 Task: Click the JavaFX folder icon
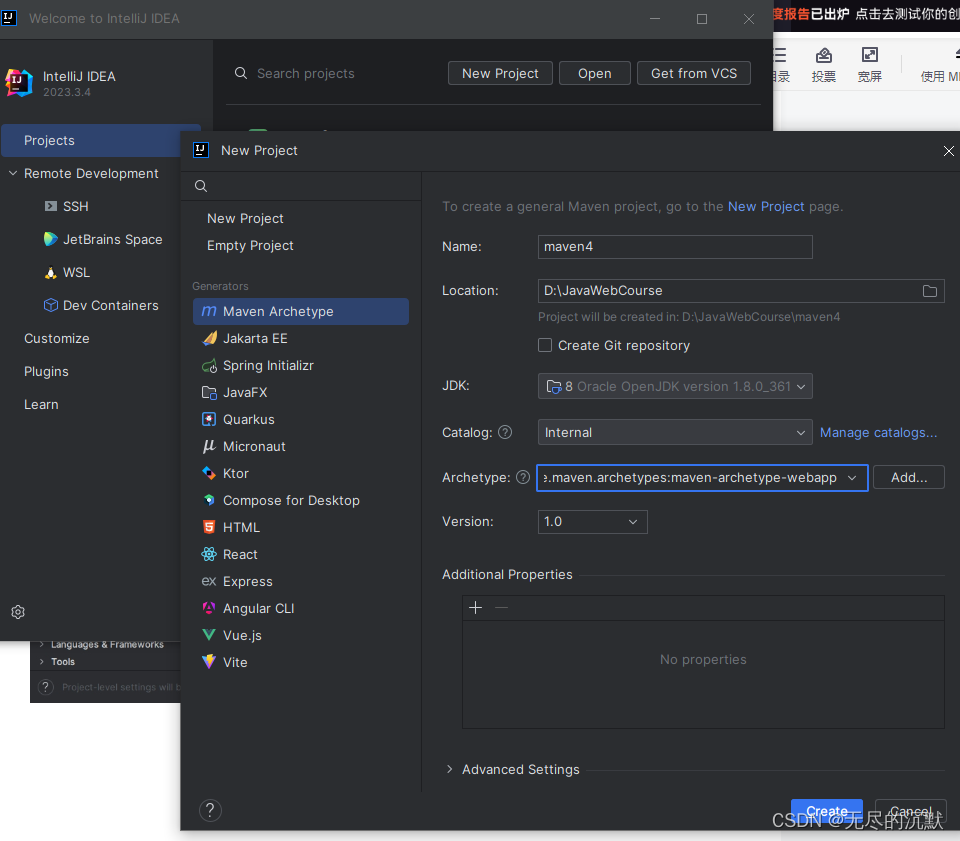(209, 392)
